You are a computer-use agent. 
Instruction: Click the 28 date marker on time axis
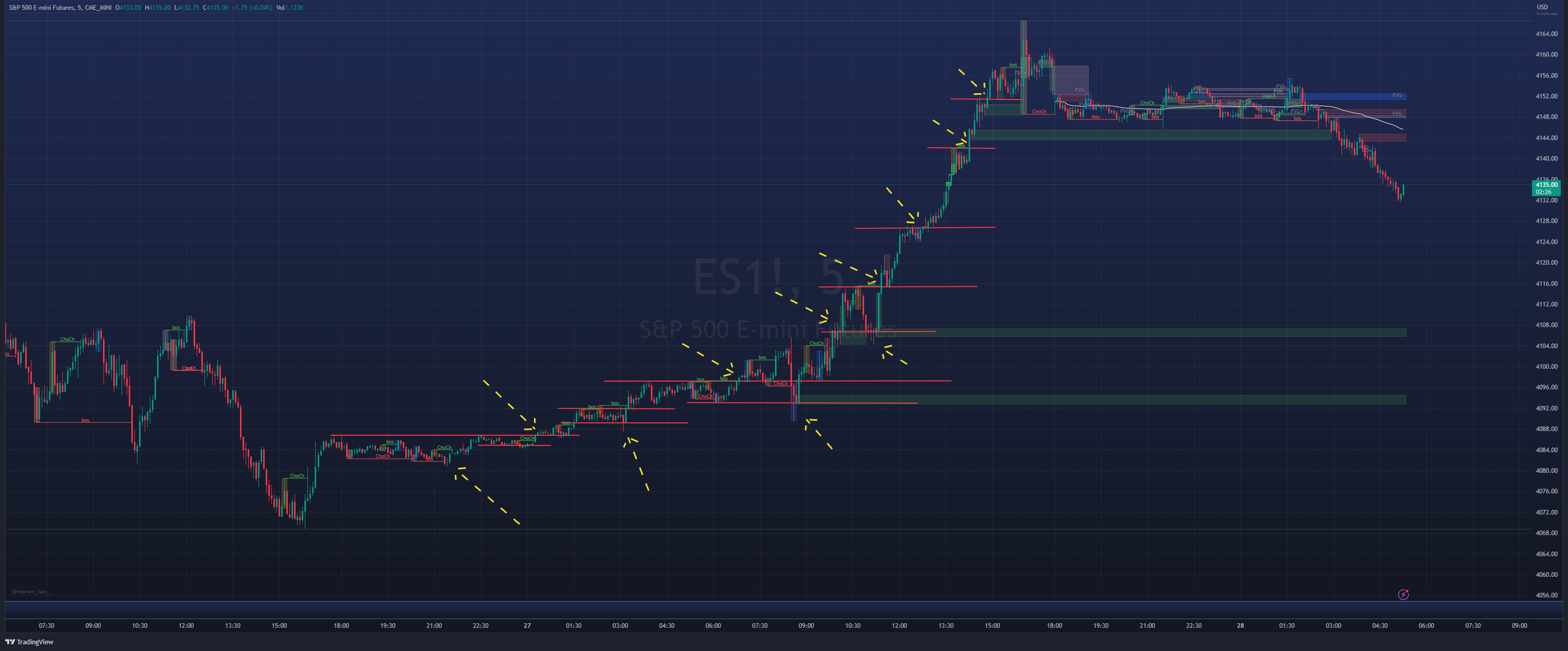1240,625
